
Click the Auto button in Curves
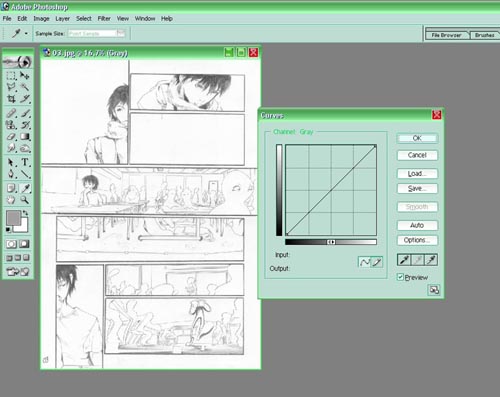point(417,225)
